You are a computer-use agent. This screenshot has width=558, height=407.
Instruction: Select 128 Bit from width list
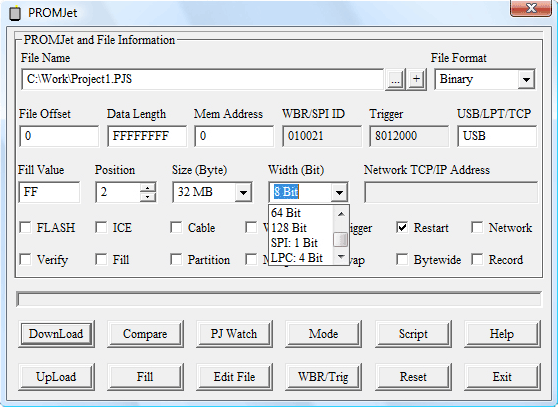(301, 228)
